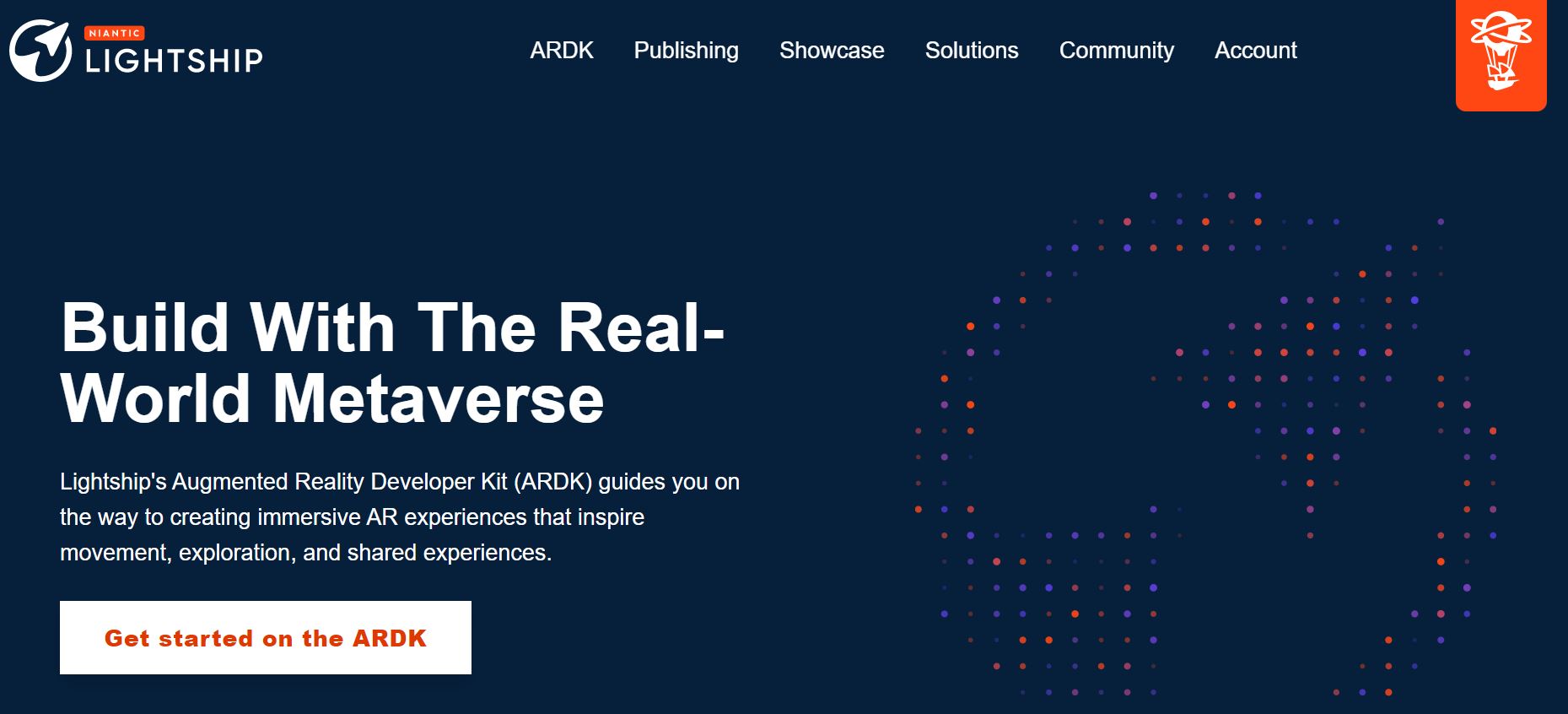Screen dimensions: 1568x714
Task: Open the Account menu
Action: [1255, 51]
